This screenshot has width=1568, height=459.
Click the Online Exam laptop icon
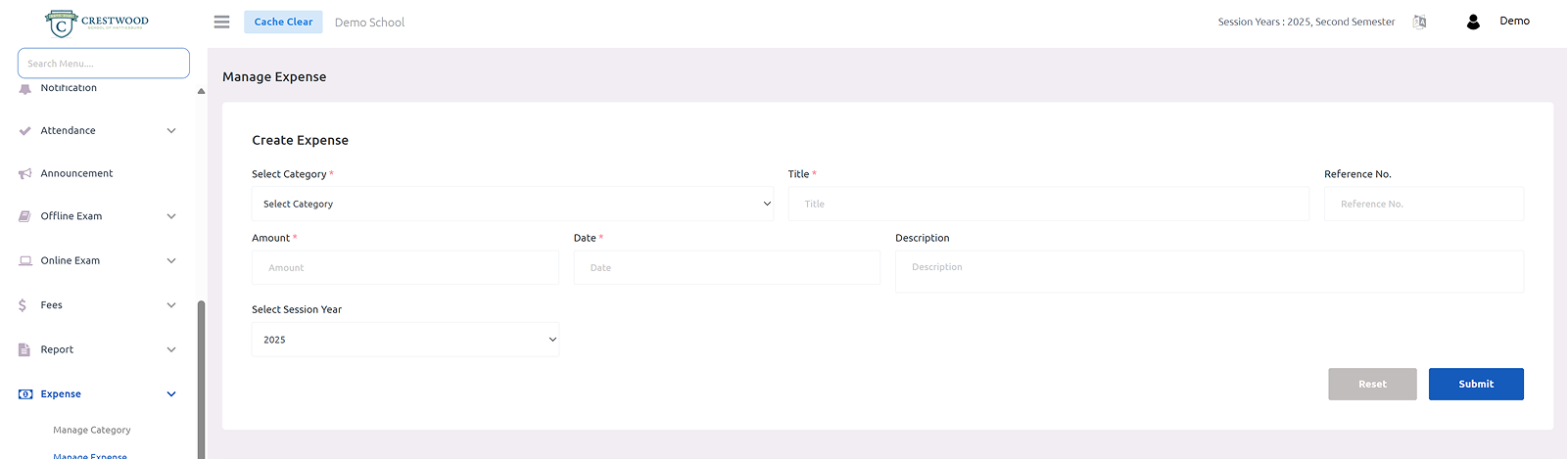click(24, 261)
